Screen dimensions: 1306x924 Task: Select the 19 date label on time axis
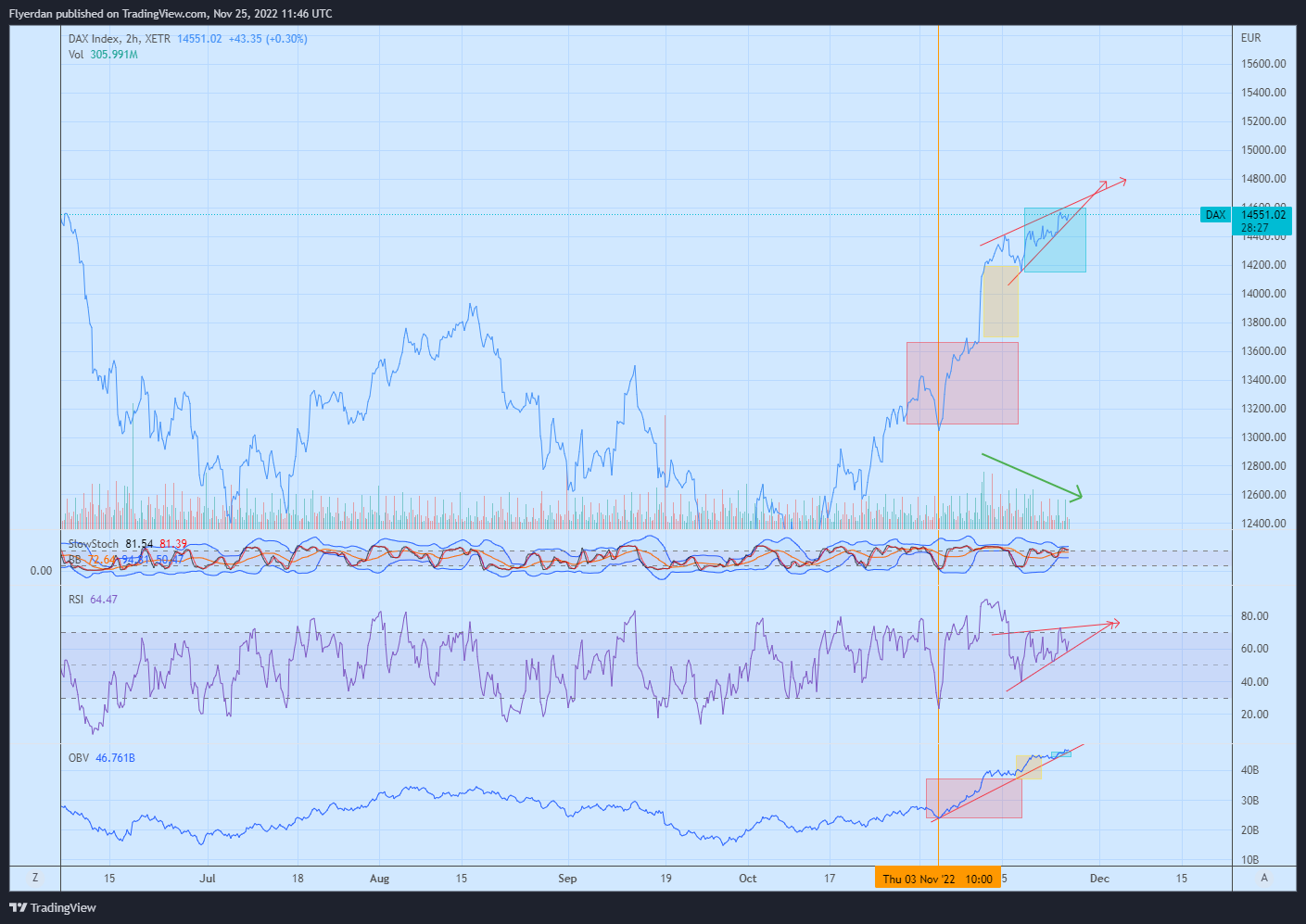666,879
